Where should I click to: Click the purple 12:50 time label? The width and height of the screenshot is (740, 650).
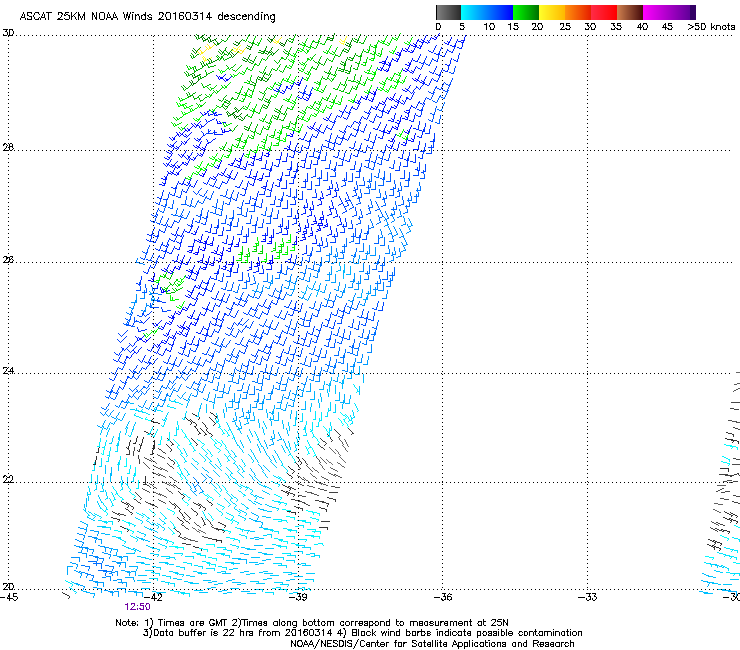[137, 607]
